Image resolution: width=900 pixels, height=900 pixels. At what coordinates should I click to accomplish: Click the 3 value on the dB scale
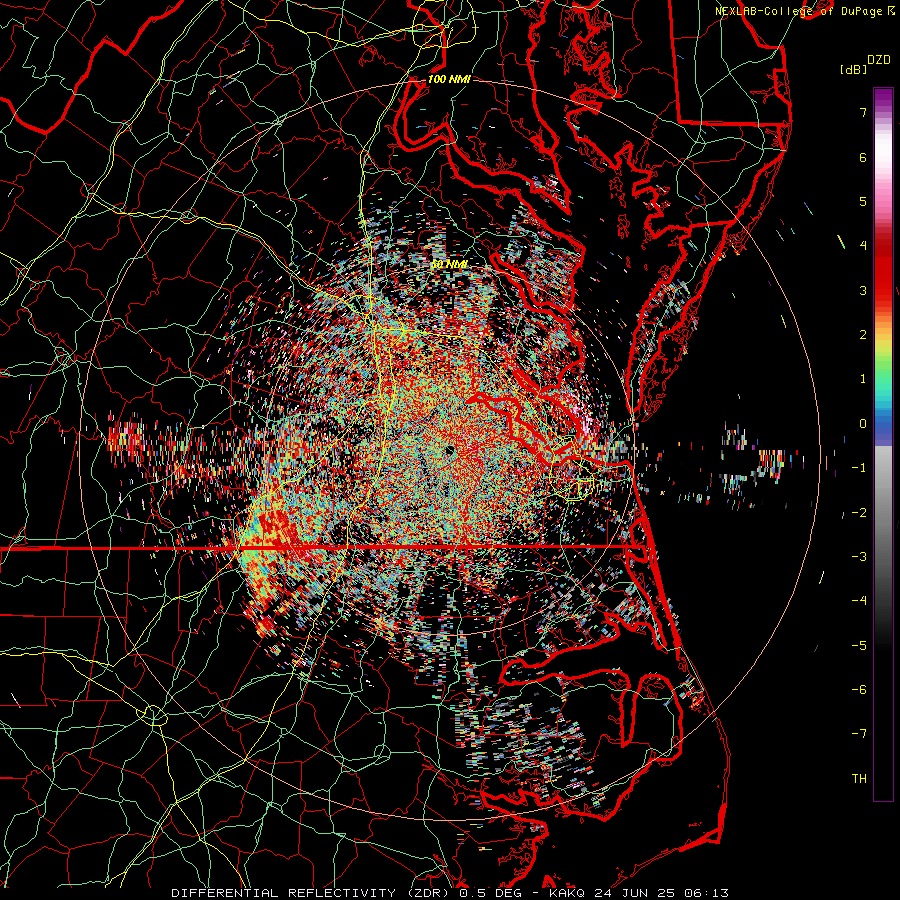click(863, 290)
